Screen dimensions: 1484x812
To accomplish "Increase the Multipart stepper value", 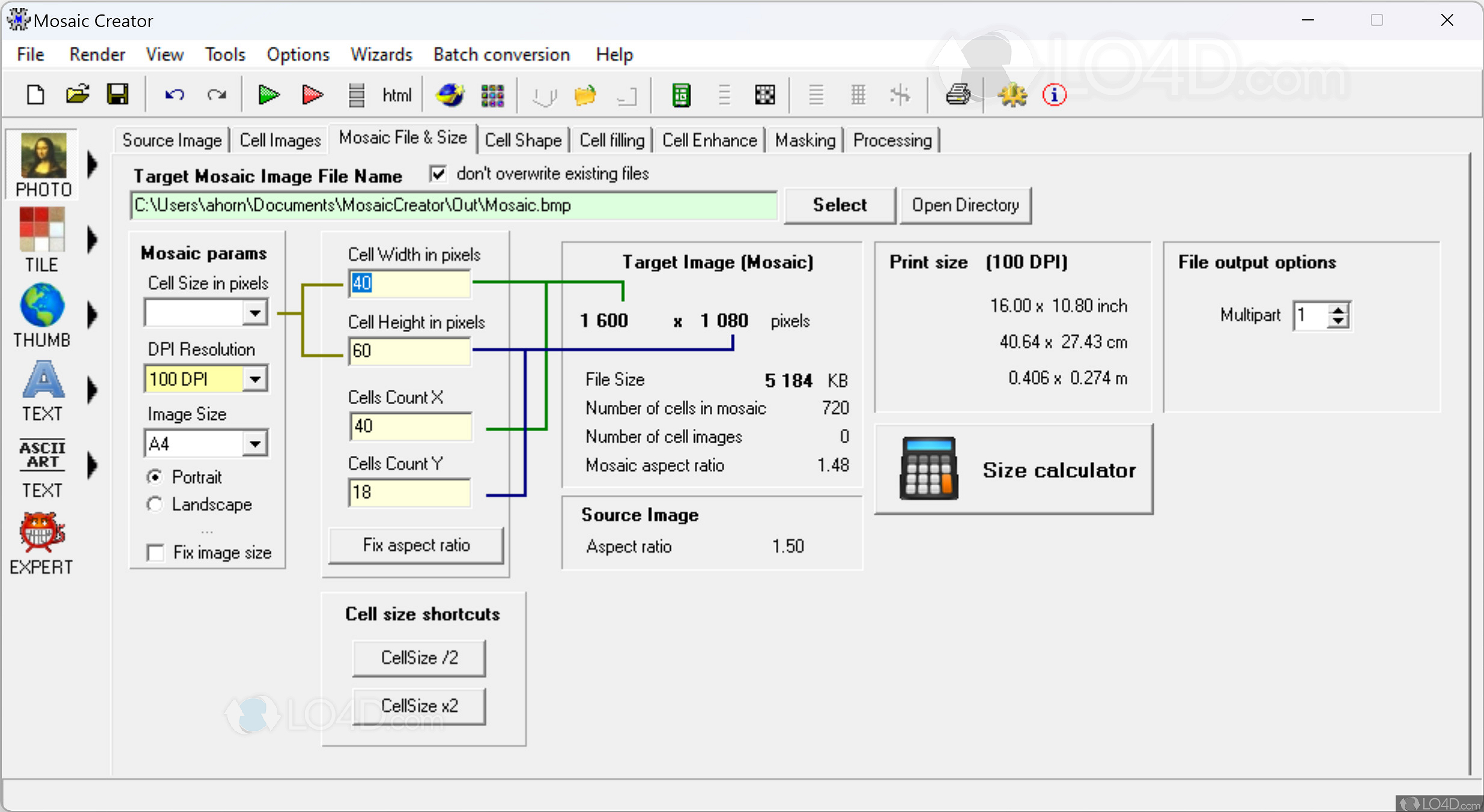I will pyautogui.click(x=1338, y=310).
